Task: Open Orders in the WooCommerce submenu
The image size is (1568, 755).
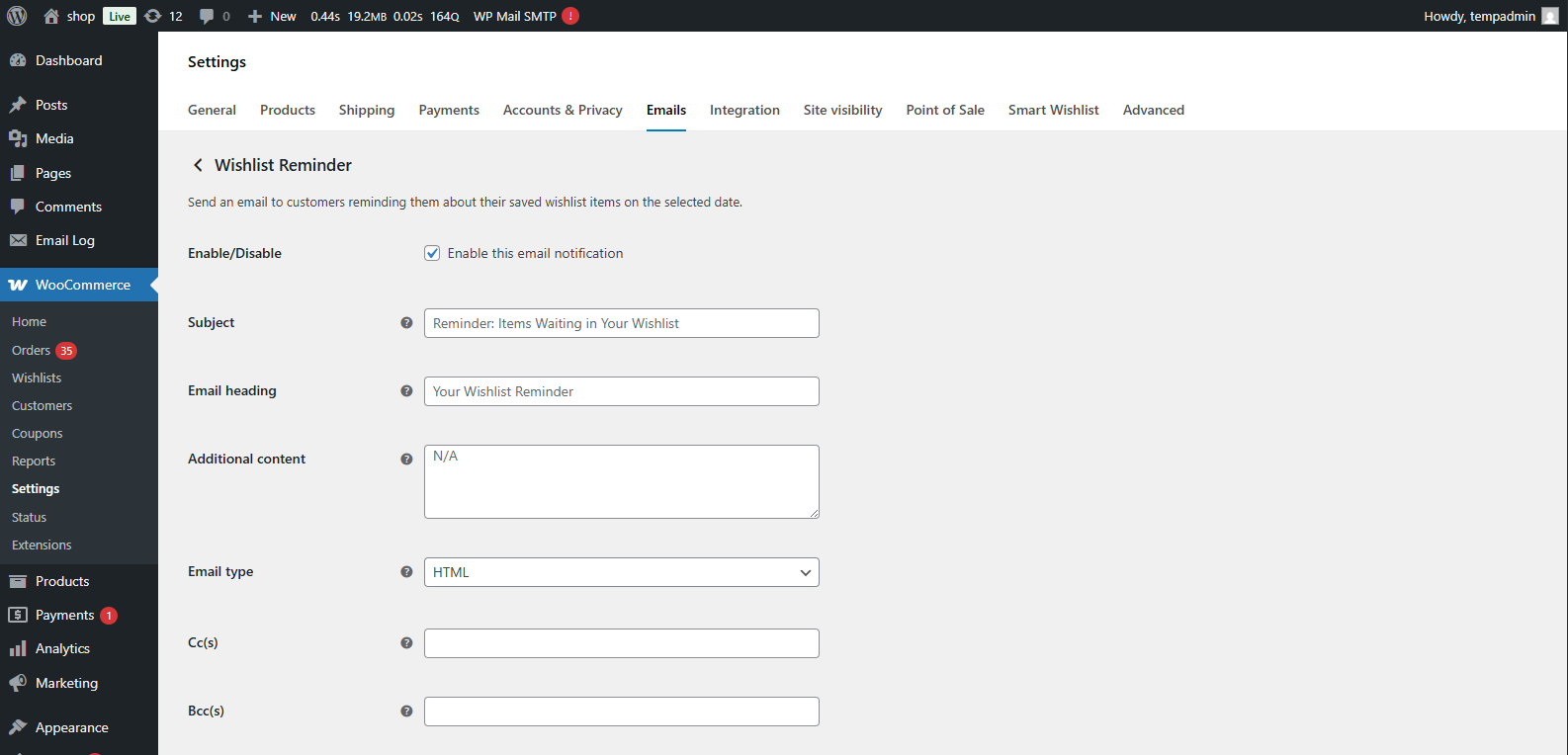Action: (31, 351)
